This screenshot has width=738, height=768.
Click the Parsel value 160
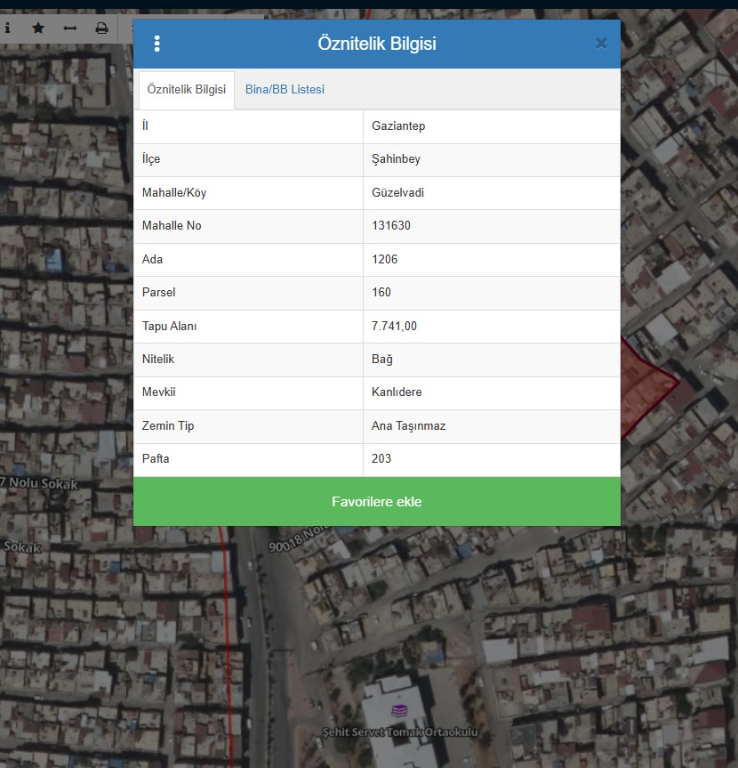[x=382, y=293]
